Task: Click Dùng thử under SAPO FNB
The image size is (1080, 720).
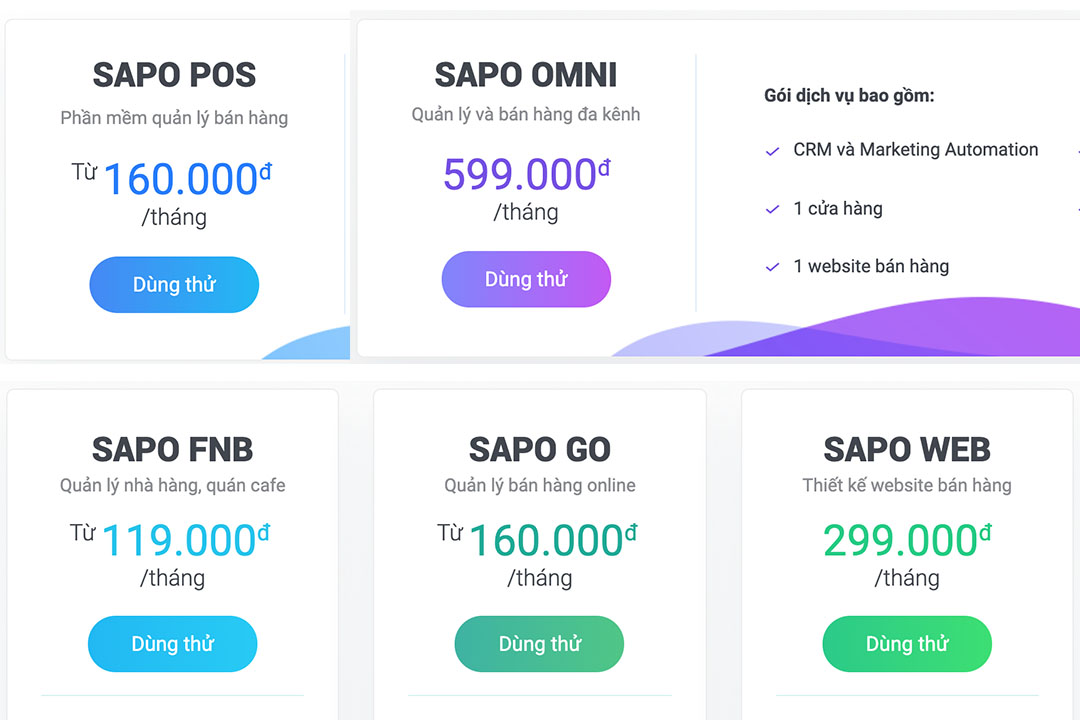Action: (x=172, y=644)
